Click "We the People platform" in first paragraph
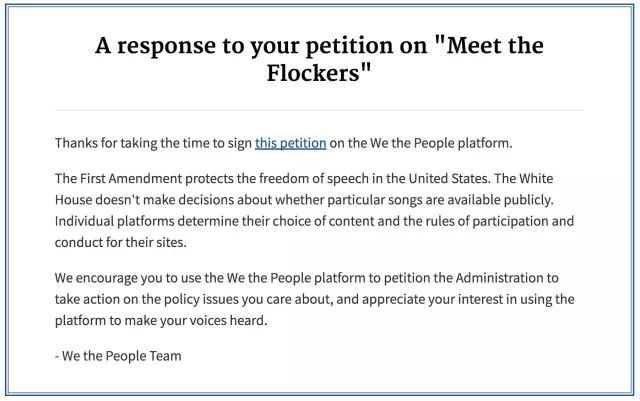 (x=440, y=143)
